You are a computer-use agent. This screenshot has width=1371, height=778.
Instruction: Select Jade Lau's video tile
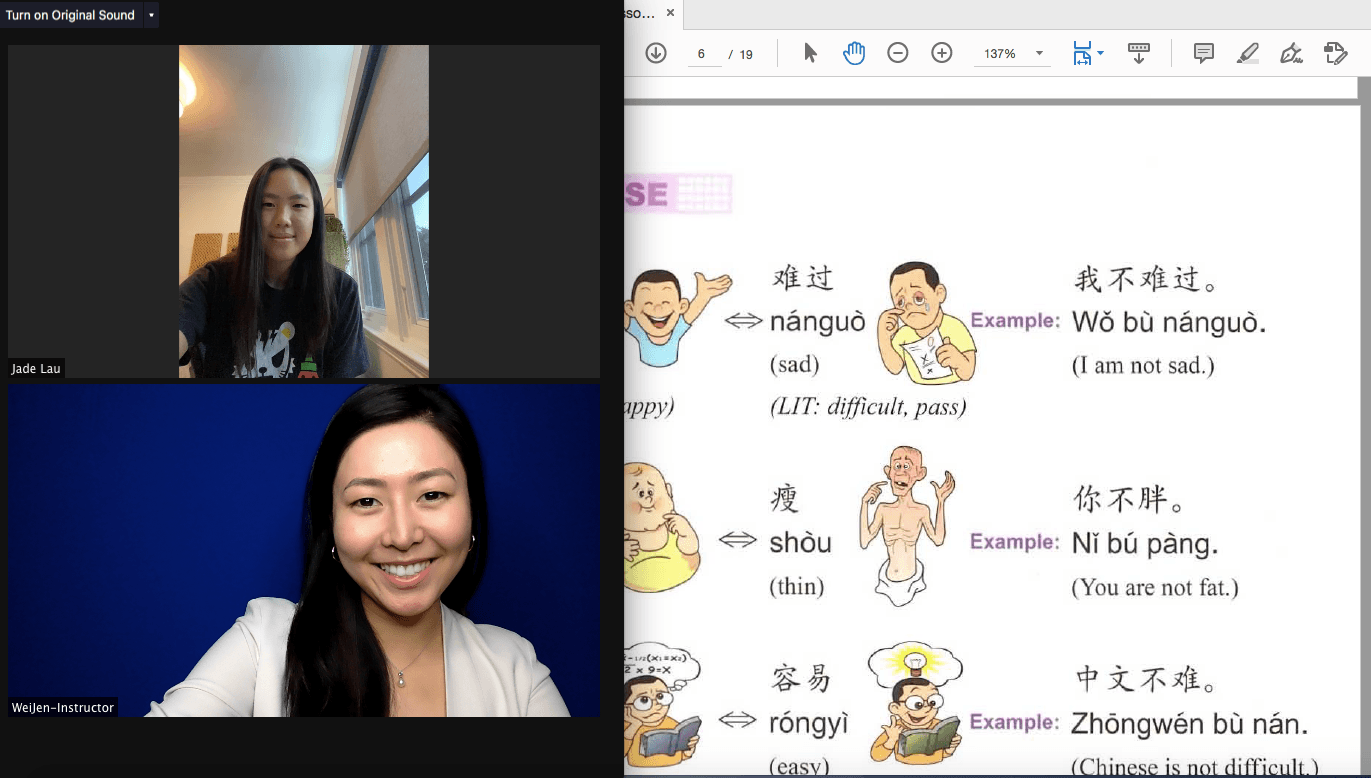point(304,211)
